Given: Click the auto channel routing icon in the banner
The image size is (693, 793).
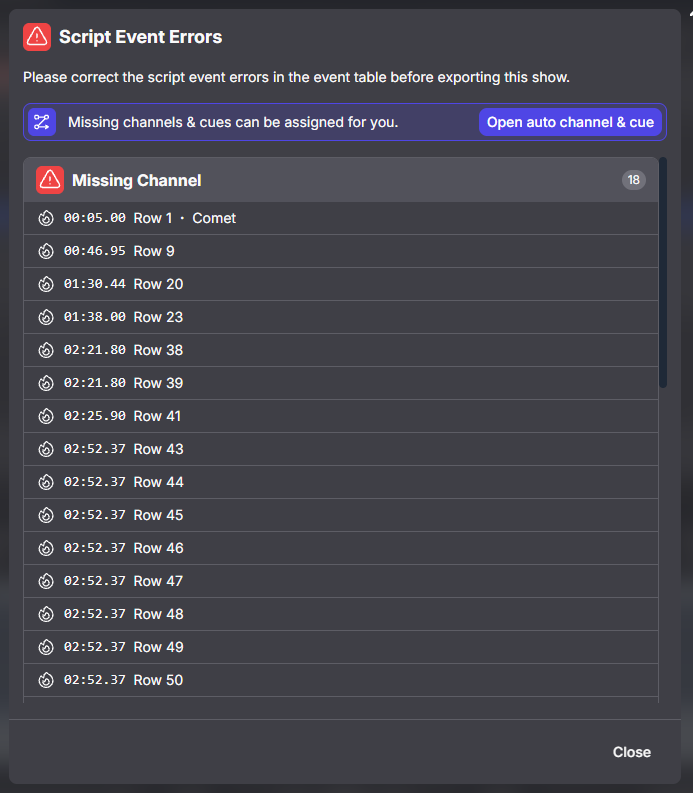Looking at the screenshot, I should [x=42, y=122].
